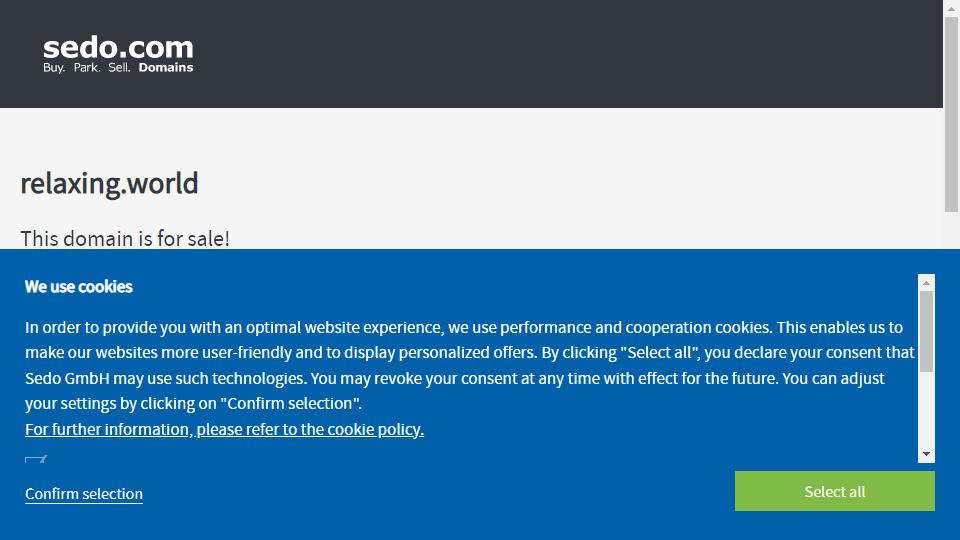The width and height of the screenshot is (960, 540).
Task: Click the cookie panel scroll-down arrow
Action: click(926, 454)
